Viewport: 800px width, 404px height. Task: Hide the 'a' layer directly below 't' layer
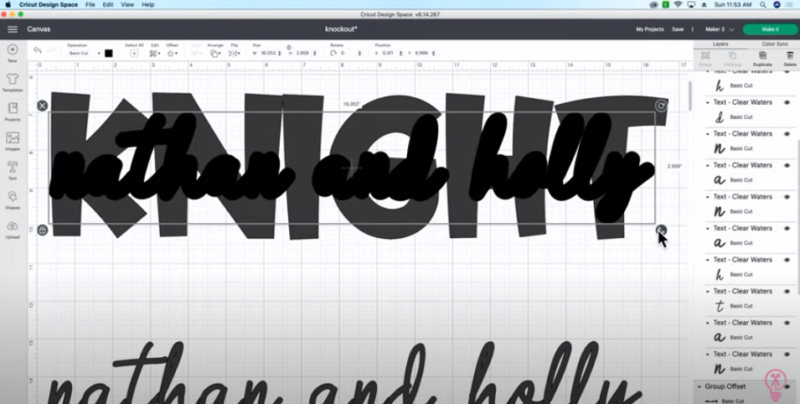click(x=787, y=323)
